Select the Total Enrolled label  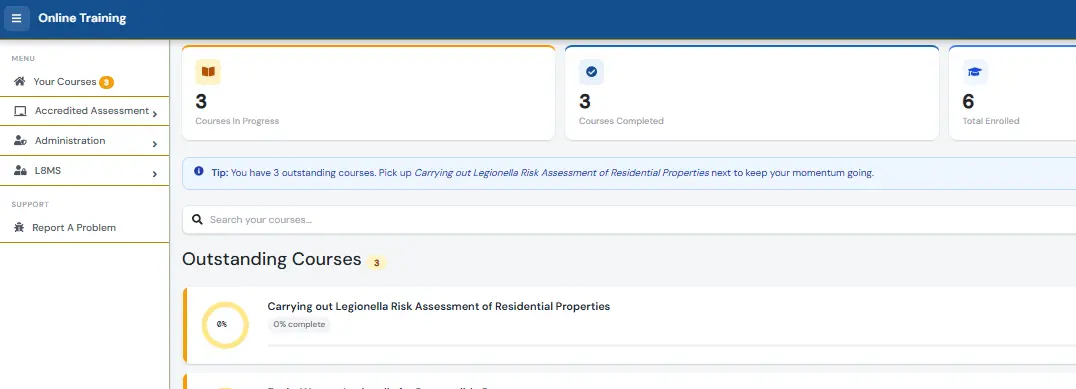991,121
